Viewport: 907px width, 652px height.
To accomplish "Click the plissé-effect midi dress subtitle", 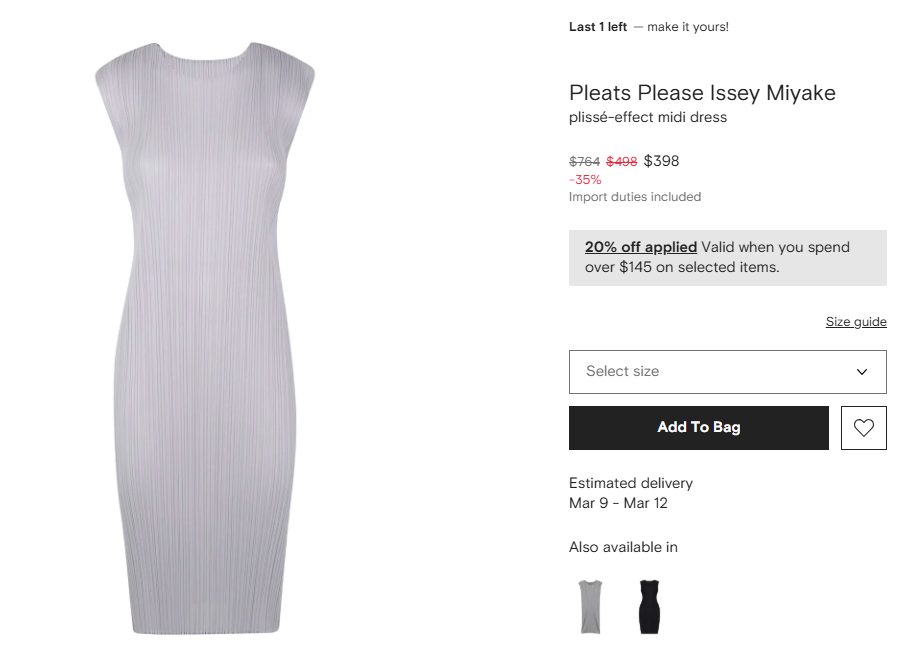I will (x=648, y=117).
